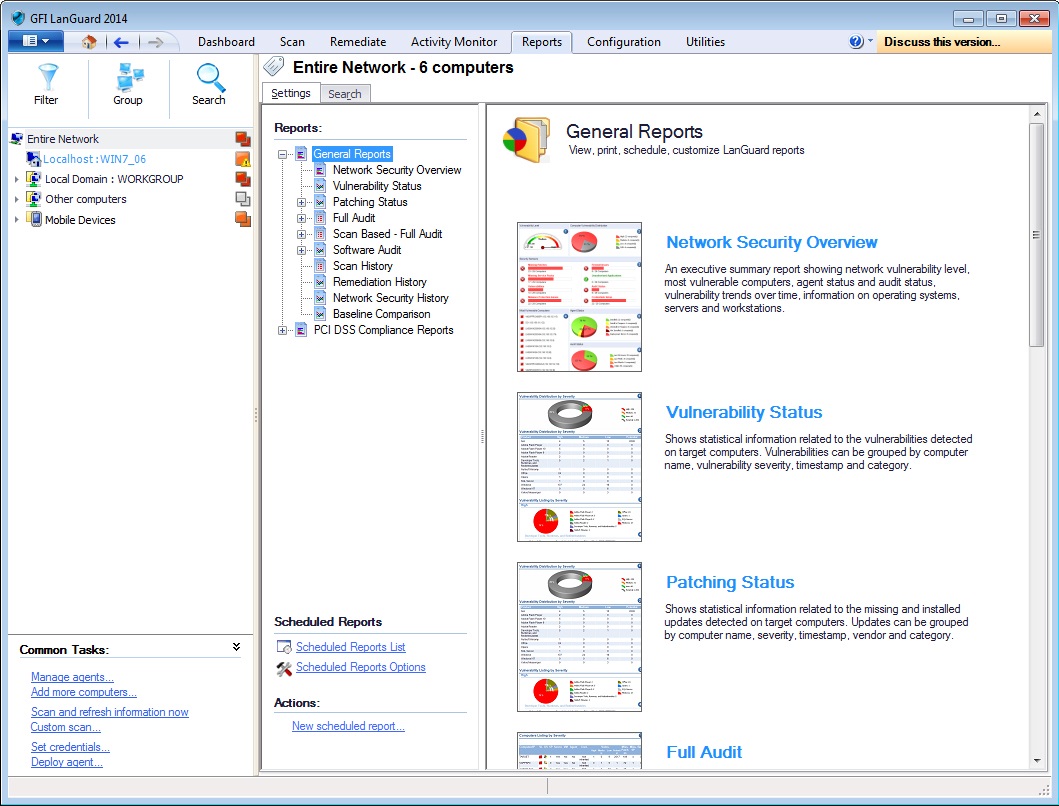1059x806 pixels.
Task: Click the Mobile Devices icon
Action: [x=33, y=219]
